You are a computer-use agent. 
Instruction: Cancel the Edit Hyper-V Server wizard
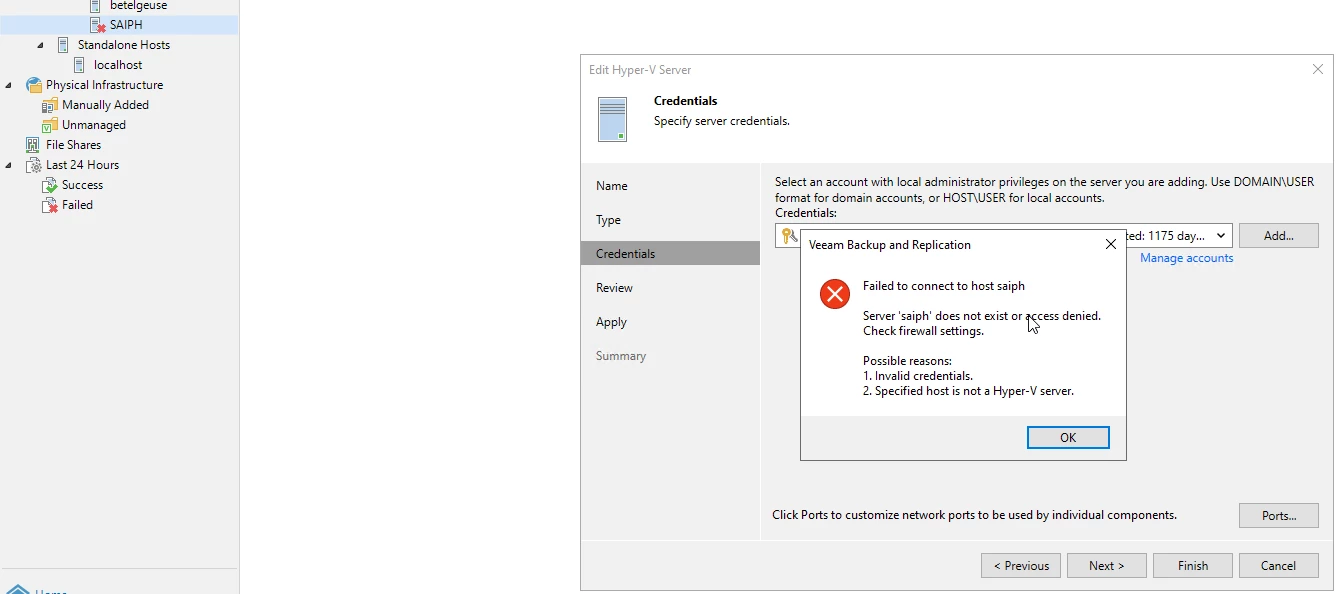1278,566
